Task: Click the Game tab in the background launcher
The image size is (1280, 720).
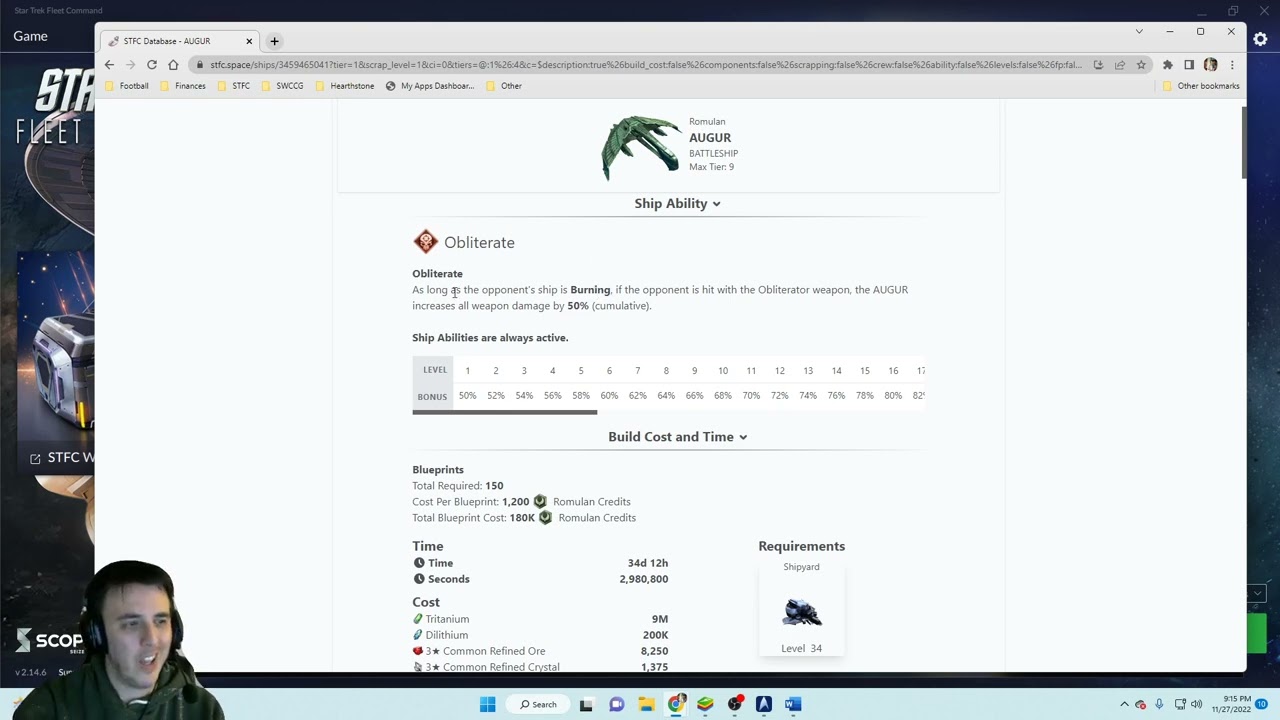Action: pos(30,36)
